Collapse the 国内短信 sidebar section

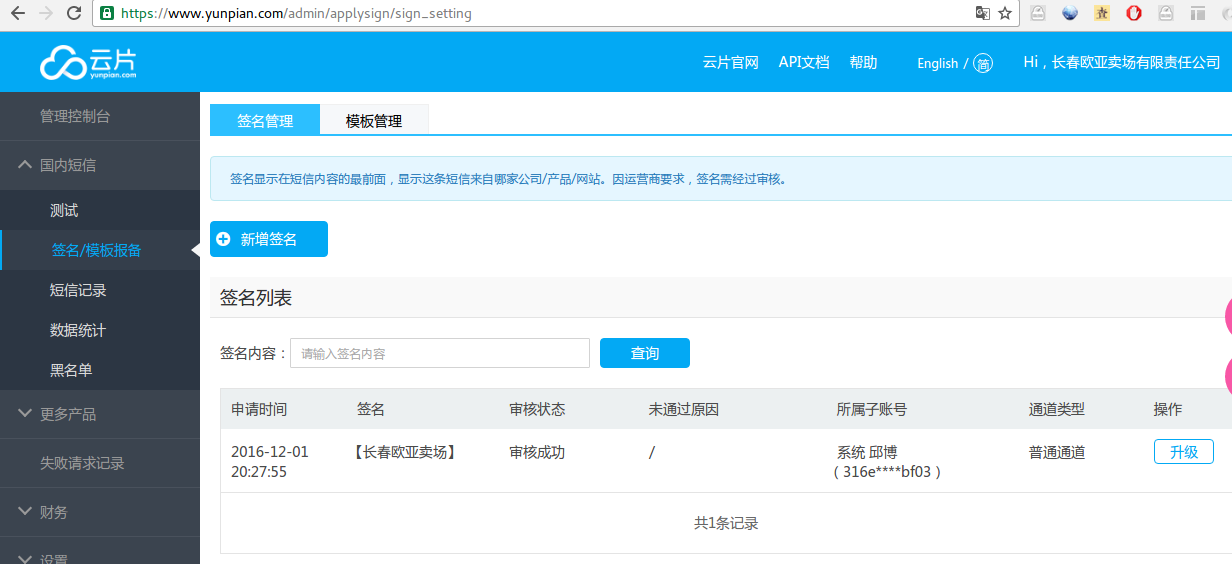click(x=100, y=165)
